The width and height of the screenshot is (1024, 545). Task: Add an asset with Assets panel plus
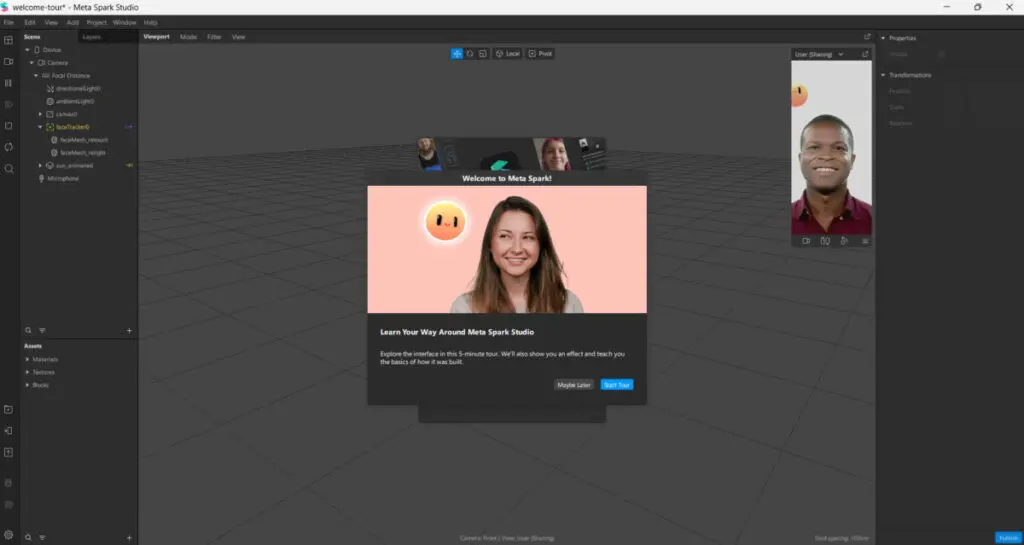coord(129,538)
